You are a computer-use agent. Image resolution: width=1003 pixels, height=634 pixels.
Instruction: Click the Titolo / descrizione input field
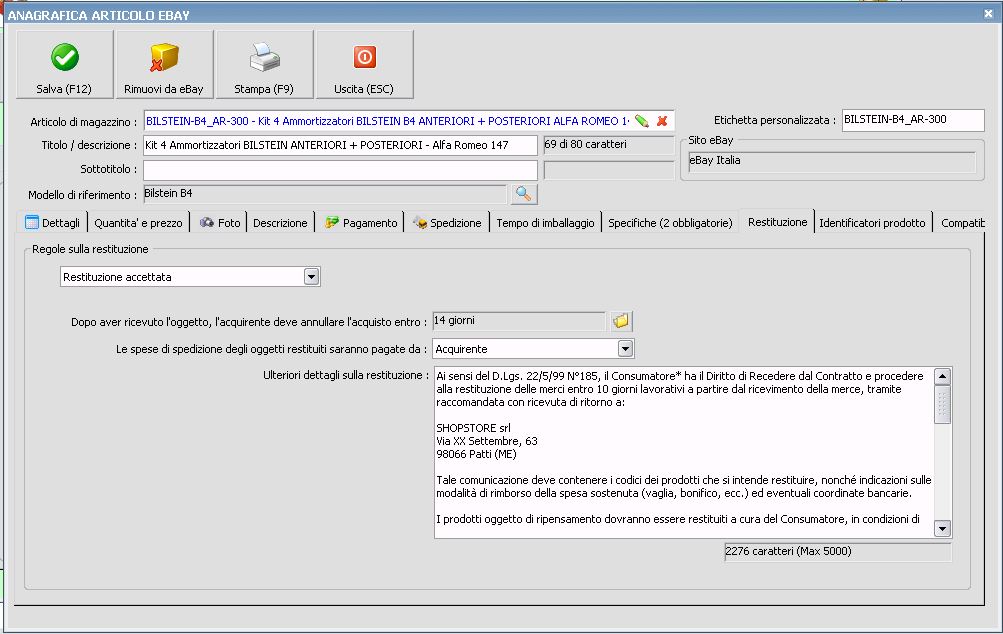pyautogui.click(x=340, y=145)
